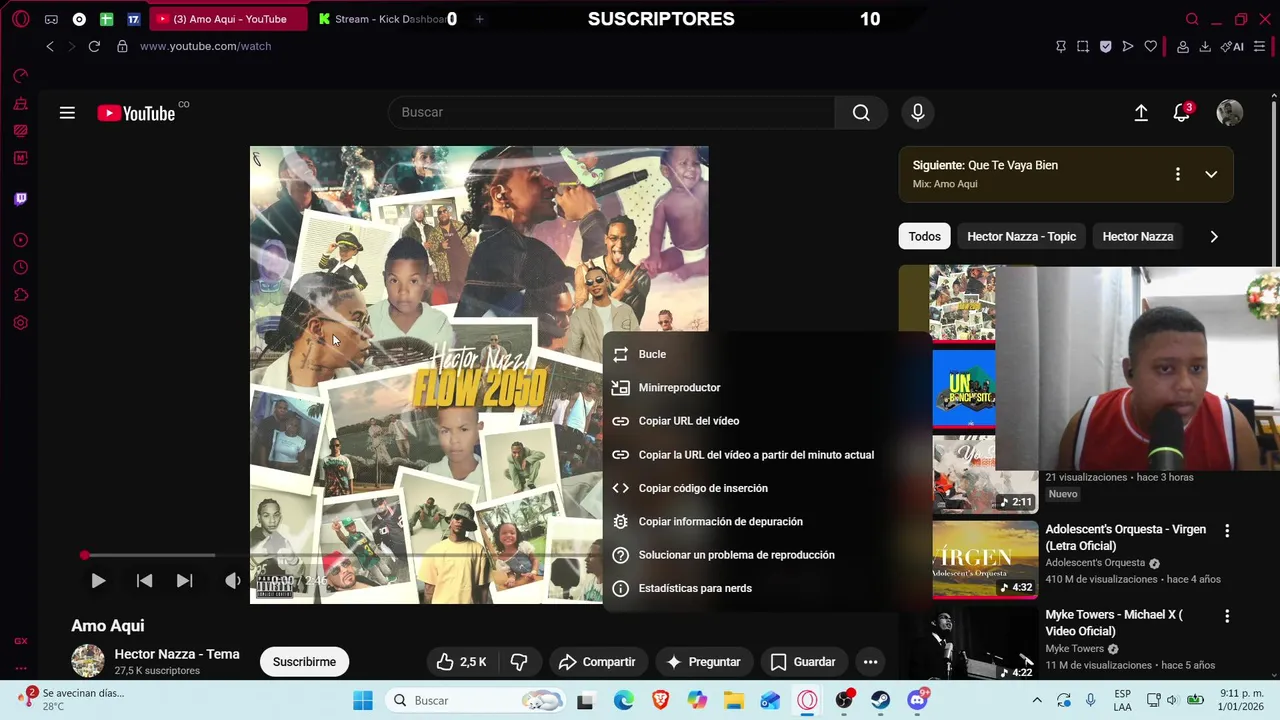Toggle Bucle loop in context menu
This screenshot has width=1280, height=720.
coord(767,354)
